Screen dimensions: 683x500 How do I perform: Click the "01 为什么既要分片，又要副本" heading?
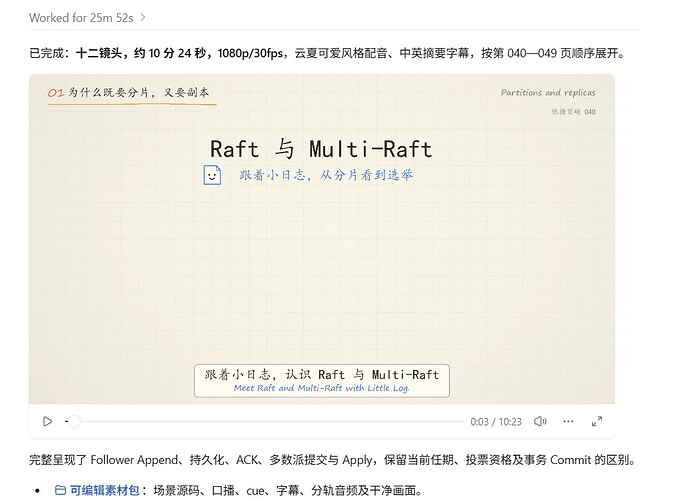point(128,92)
